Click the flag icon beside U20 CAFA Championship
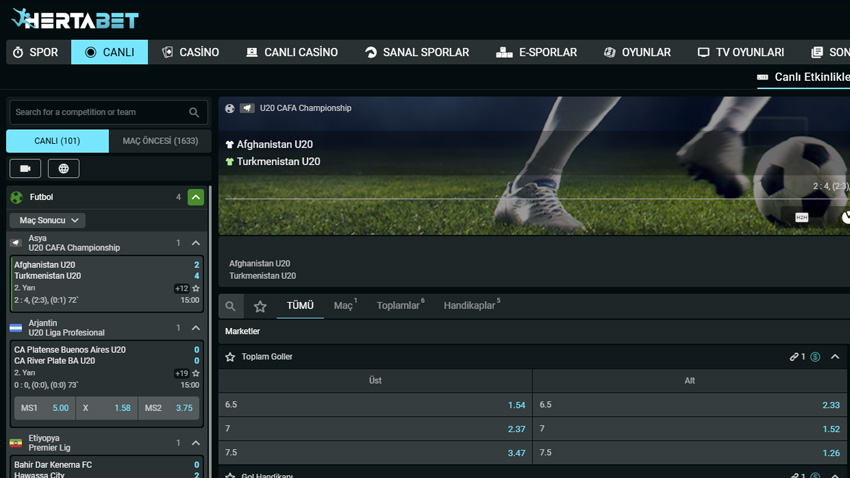The width and height of the screenshot is (850, 478). click(x=247, y=108)
